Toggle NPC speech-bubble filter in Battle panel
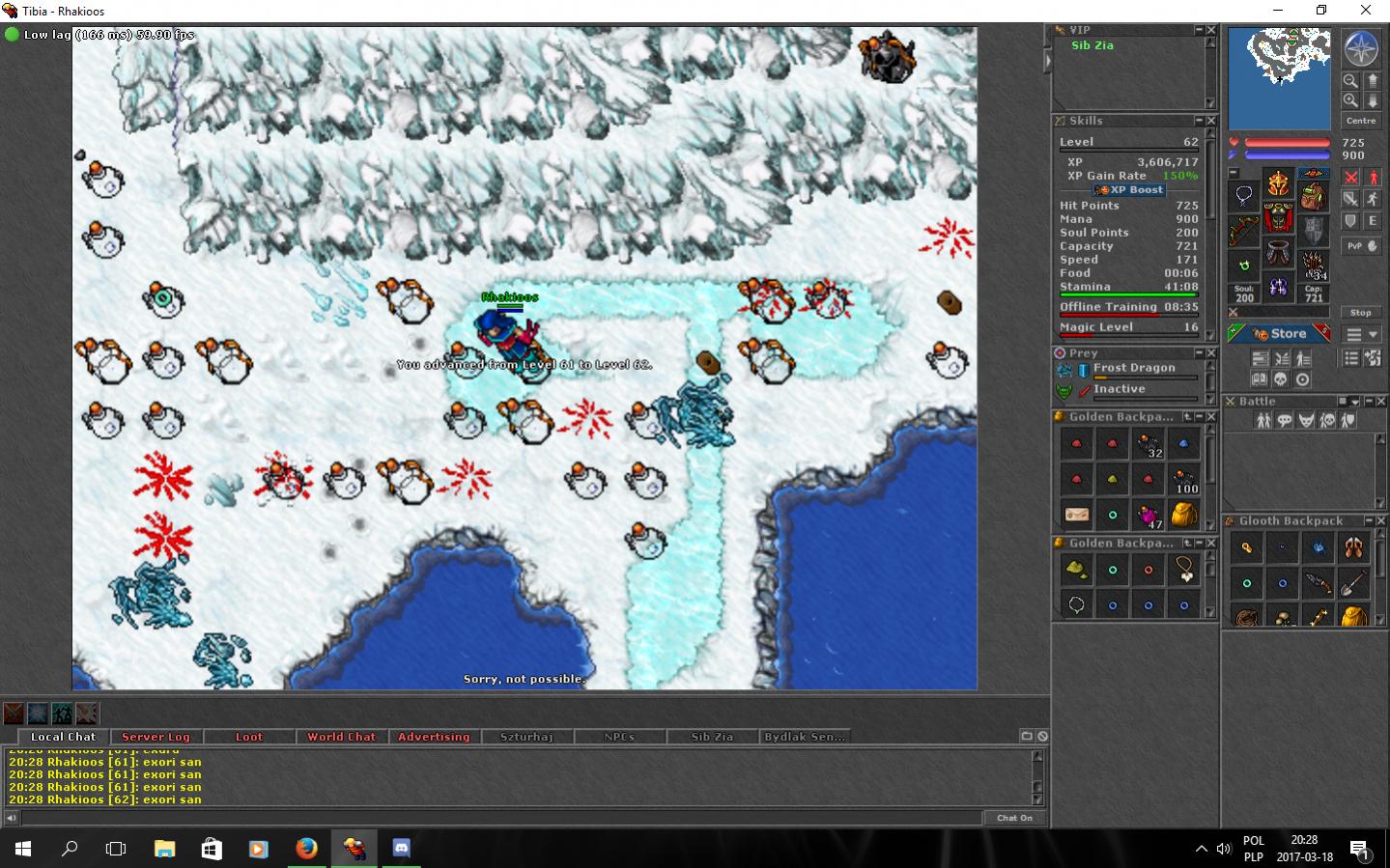1390x868 pixels. coord(1284,420)
